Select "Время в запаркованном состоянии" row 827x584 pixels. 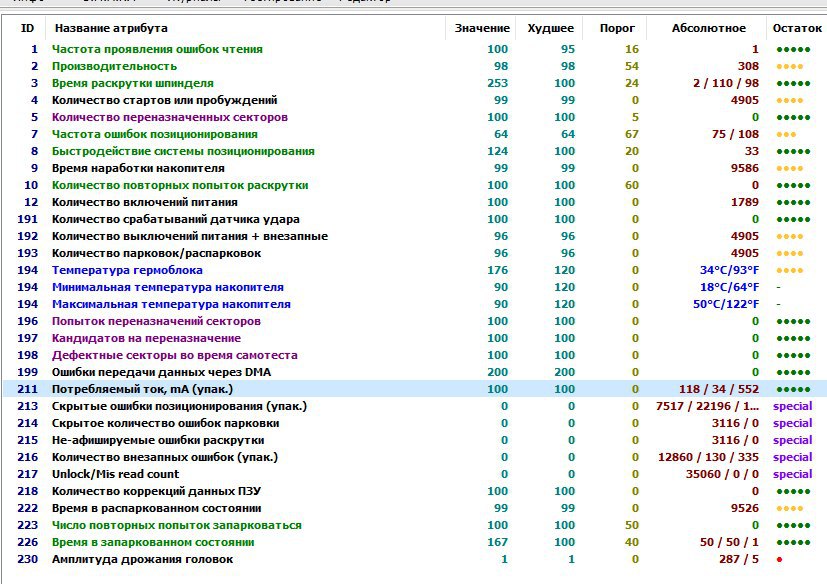point(415,542)
